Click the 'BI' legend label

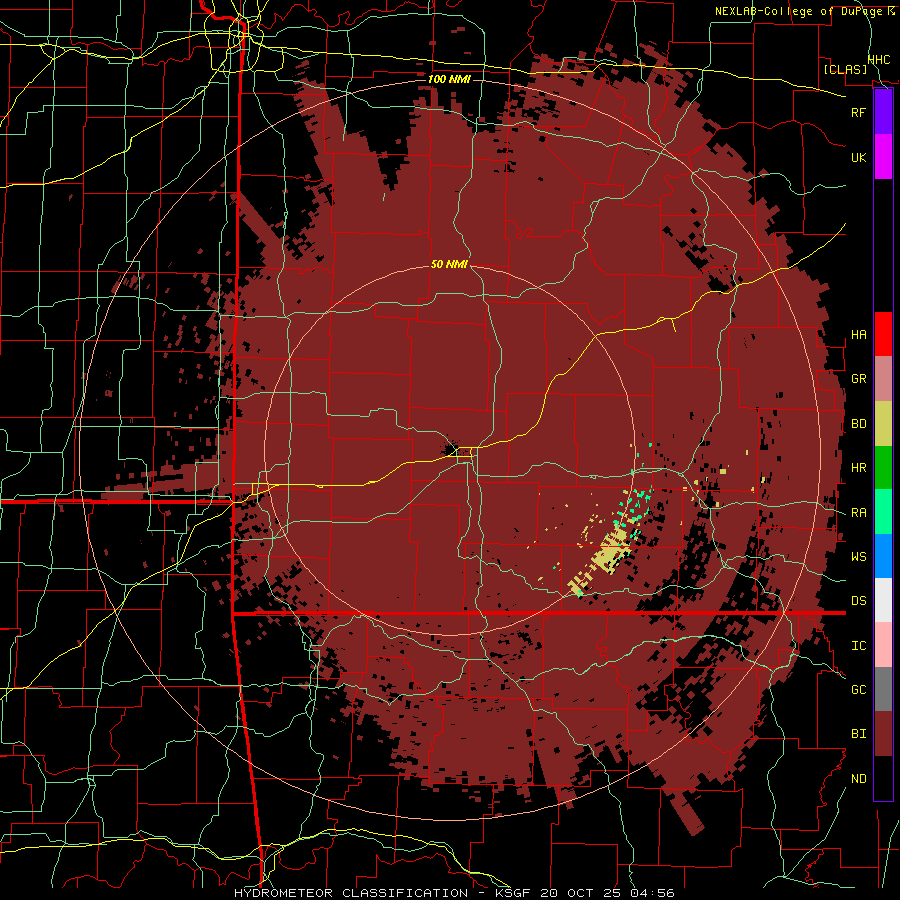click(x=858, y=734)
